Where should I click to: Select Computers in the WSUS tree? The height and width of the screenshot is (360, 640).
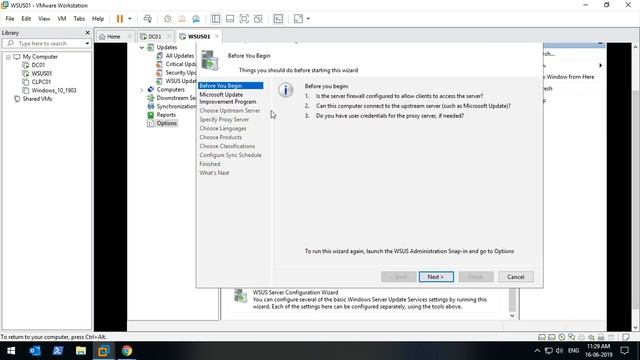(171, 89)
